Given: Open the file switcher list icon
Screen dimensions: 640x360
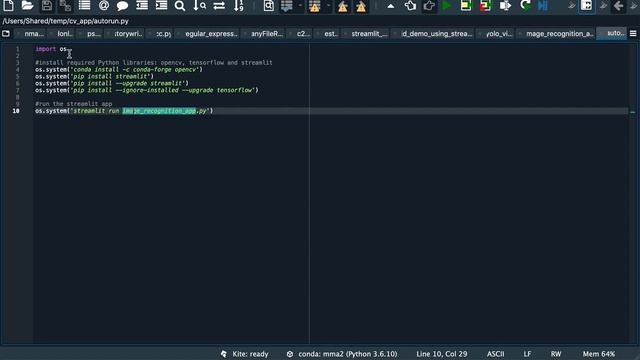Looking at the screenshot, I should 84,6.
